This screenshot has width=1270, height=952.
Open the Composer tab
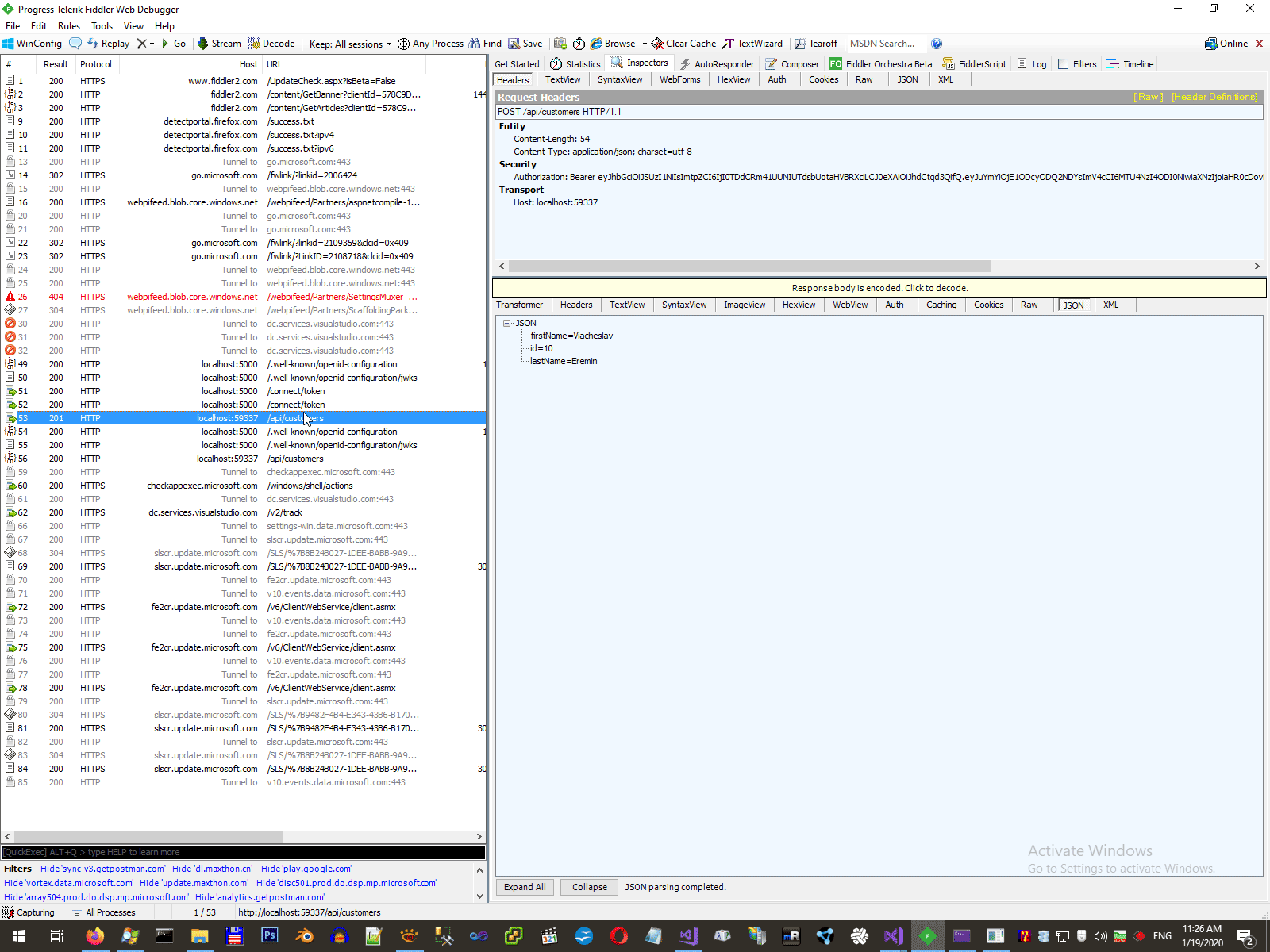click(x=792, y=64)
